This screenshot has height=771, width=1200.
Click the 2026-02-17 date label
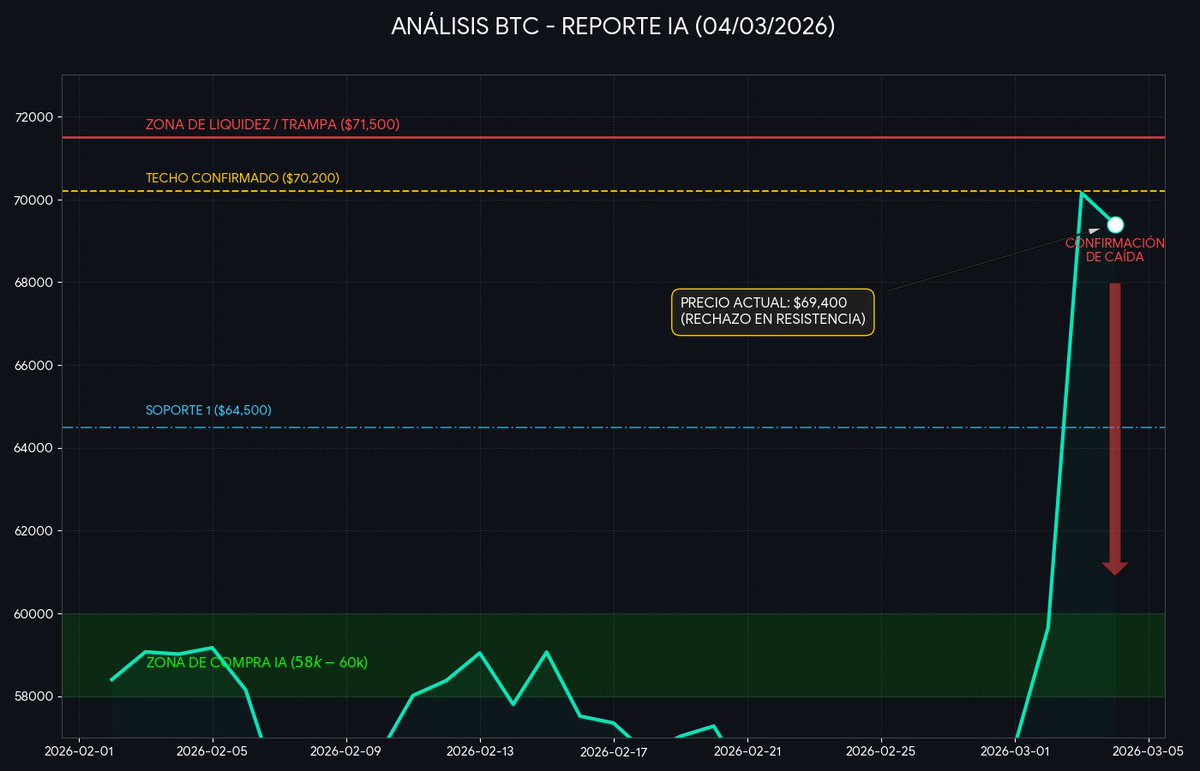tap(614, 752)
